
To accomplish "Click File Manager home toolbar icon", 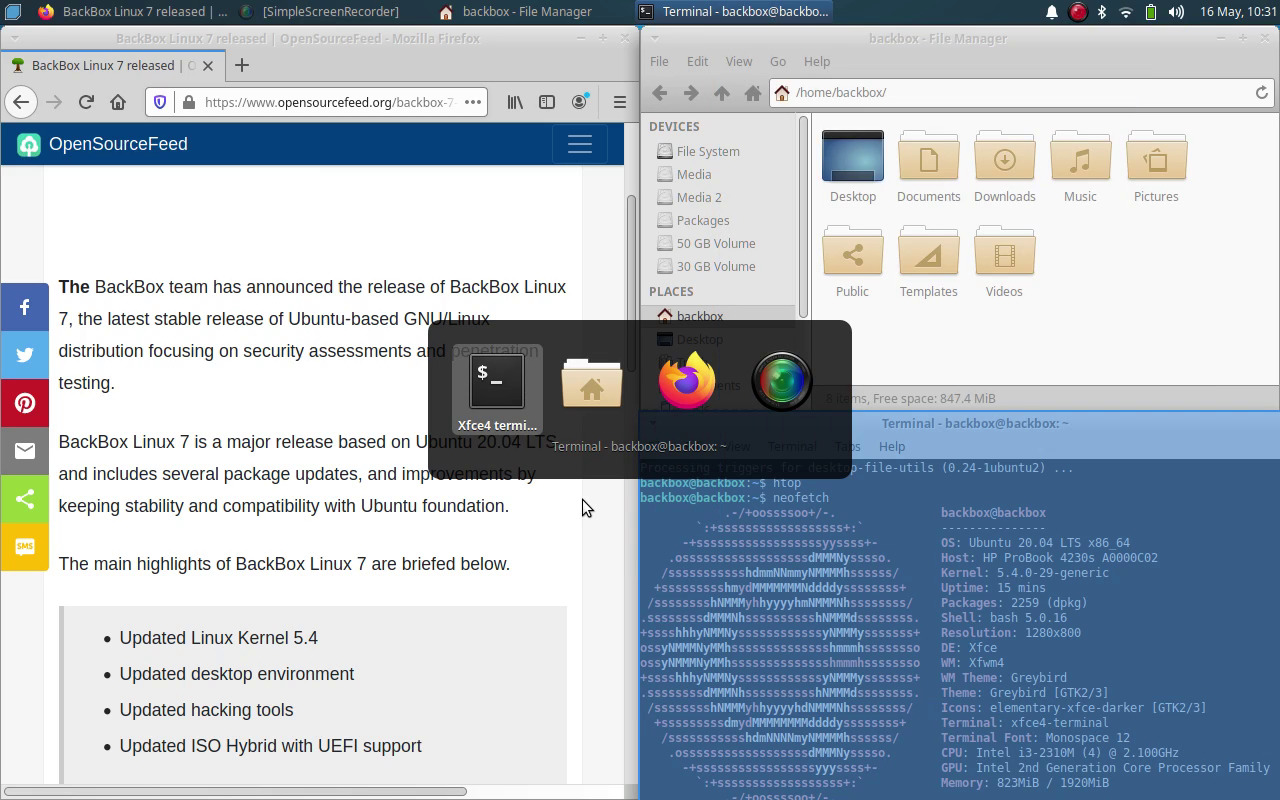I will coord(753,93).
